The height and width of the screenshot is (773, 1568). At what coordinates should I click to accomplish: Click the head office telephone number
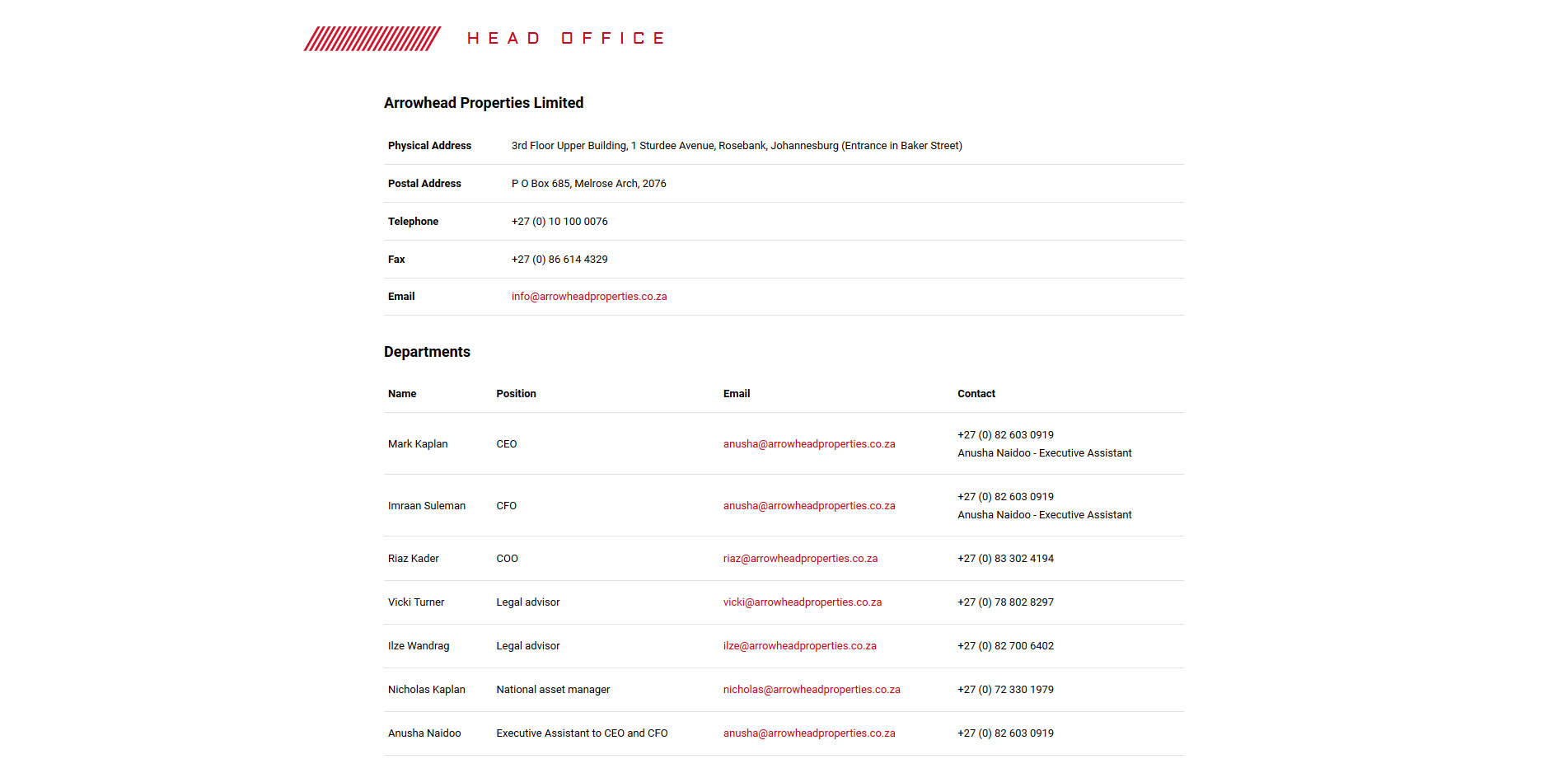(x=559, y=222)
